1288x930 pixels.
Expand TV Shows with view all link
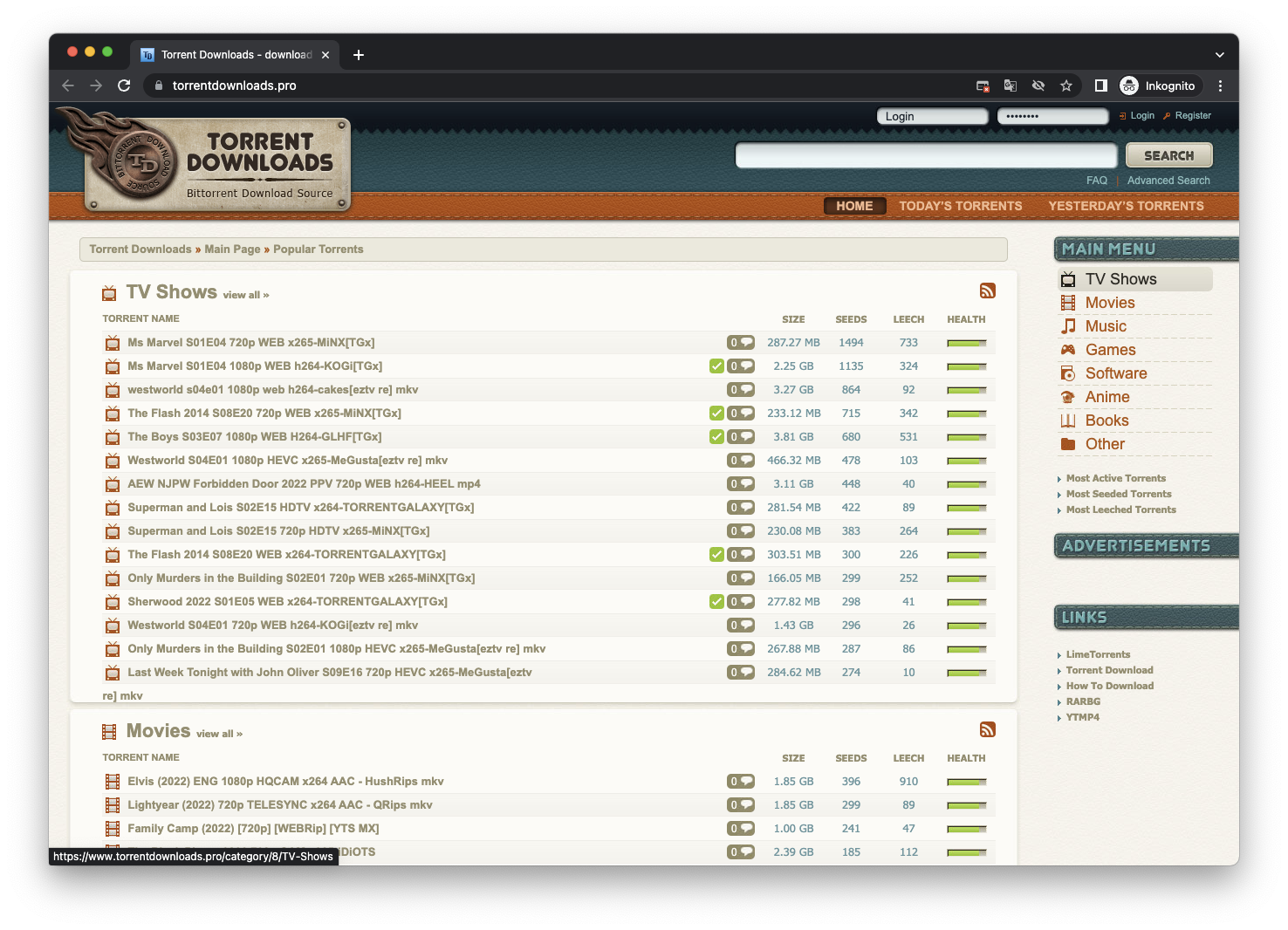click(x=245, y=296)
